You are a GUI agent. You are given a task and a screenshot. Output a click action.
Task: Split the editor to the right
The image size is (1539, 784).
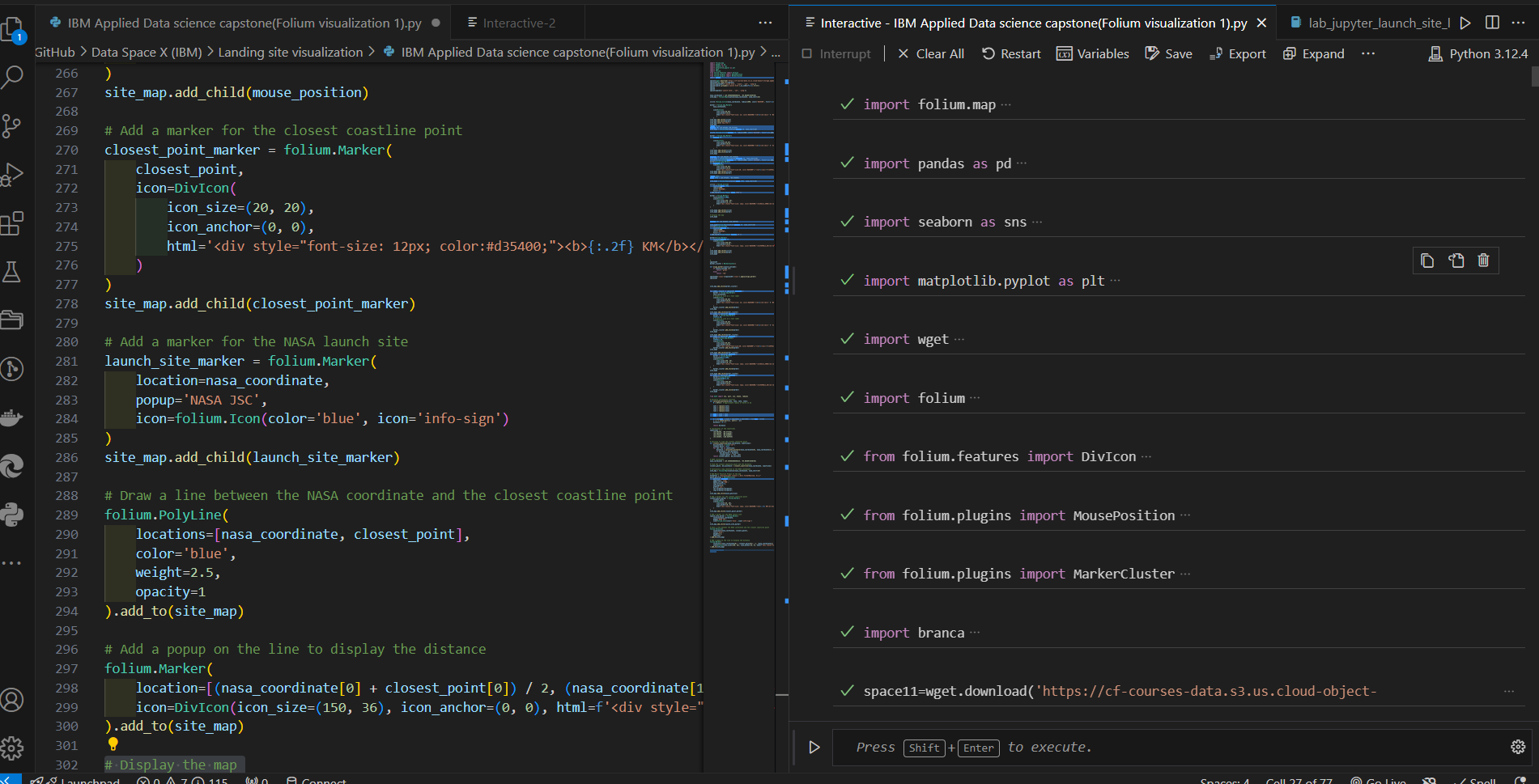[1492, 23]
